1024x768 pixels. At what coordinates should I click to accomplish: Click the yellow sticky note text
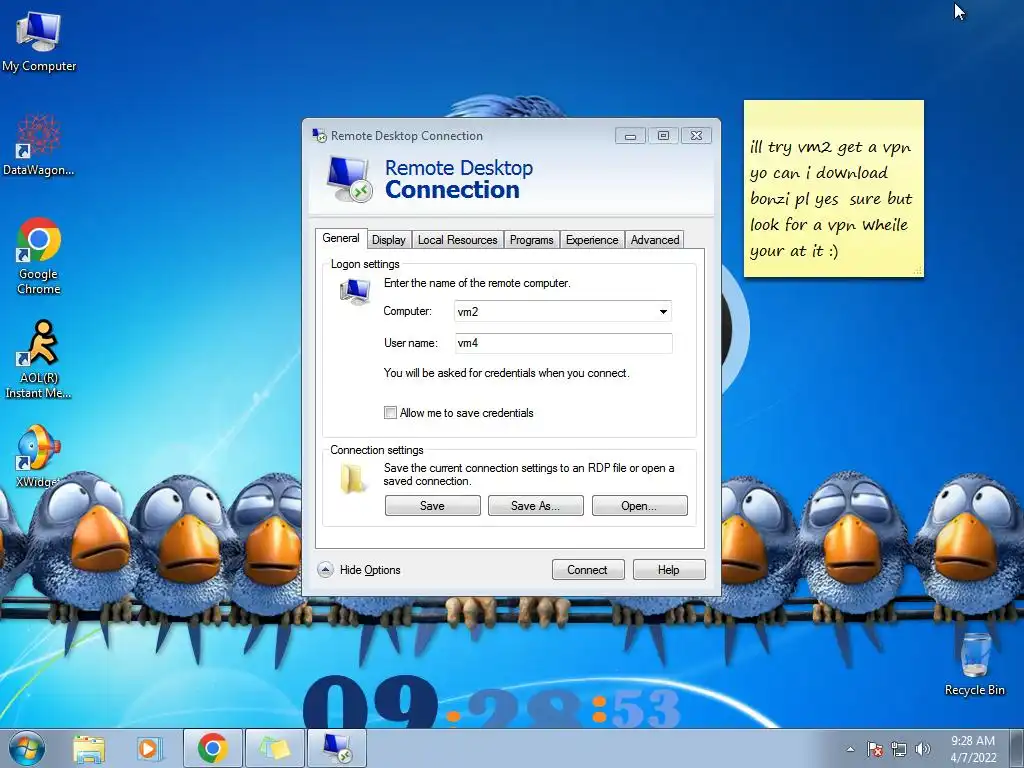[830, 199]
